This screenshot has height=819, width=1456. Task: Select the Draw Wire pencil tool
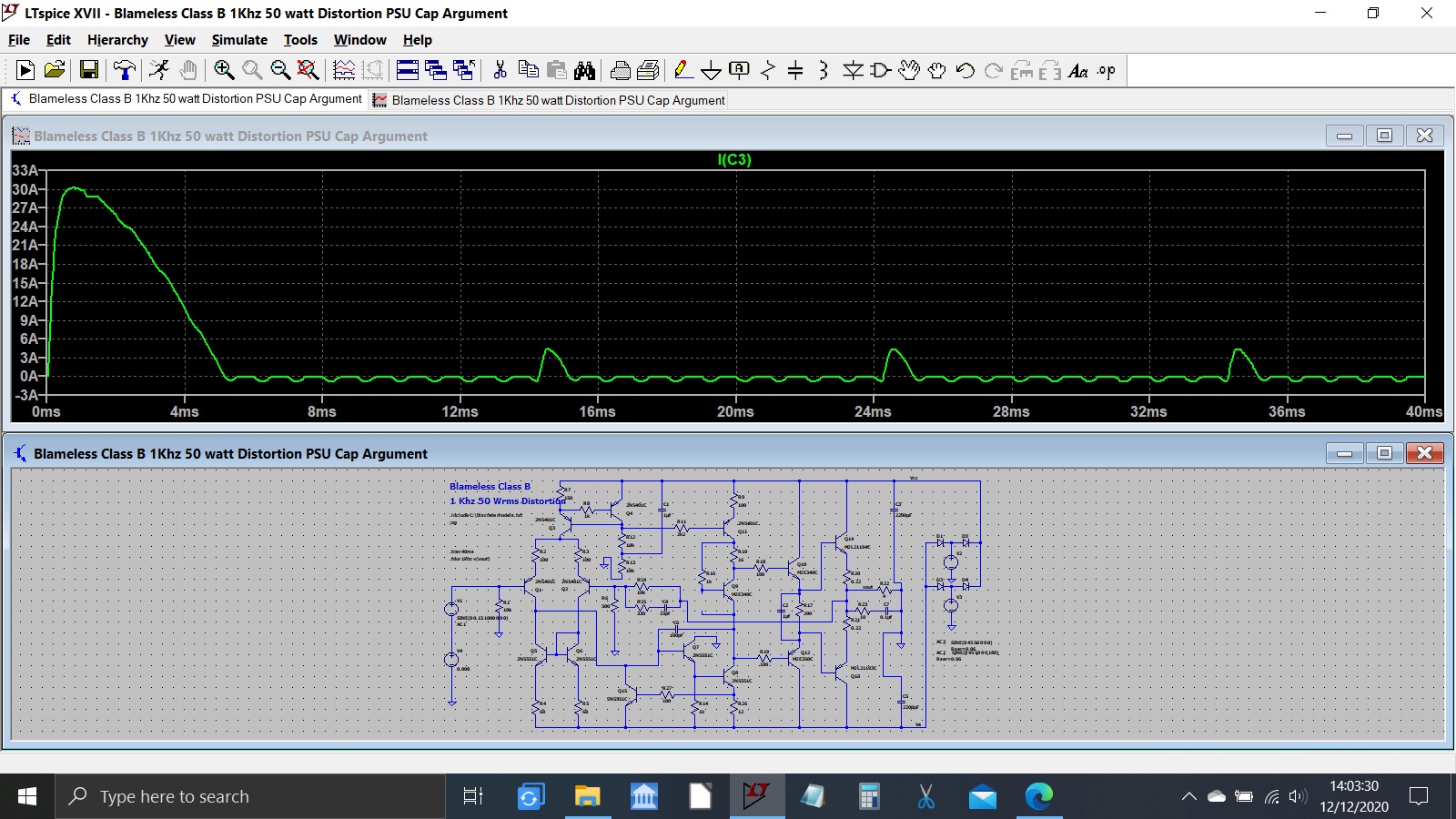click(x=683, y=70)
